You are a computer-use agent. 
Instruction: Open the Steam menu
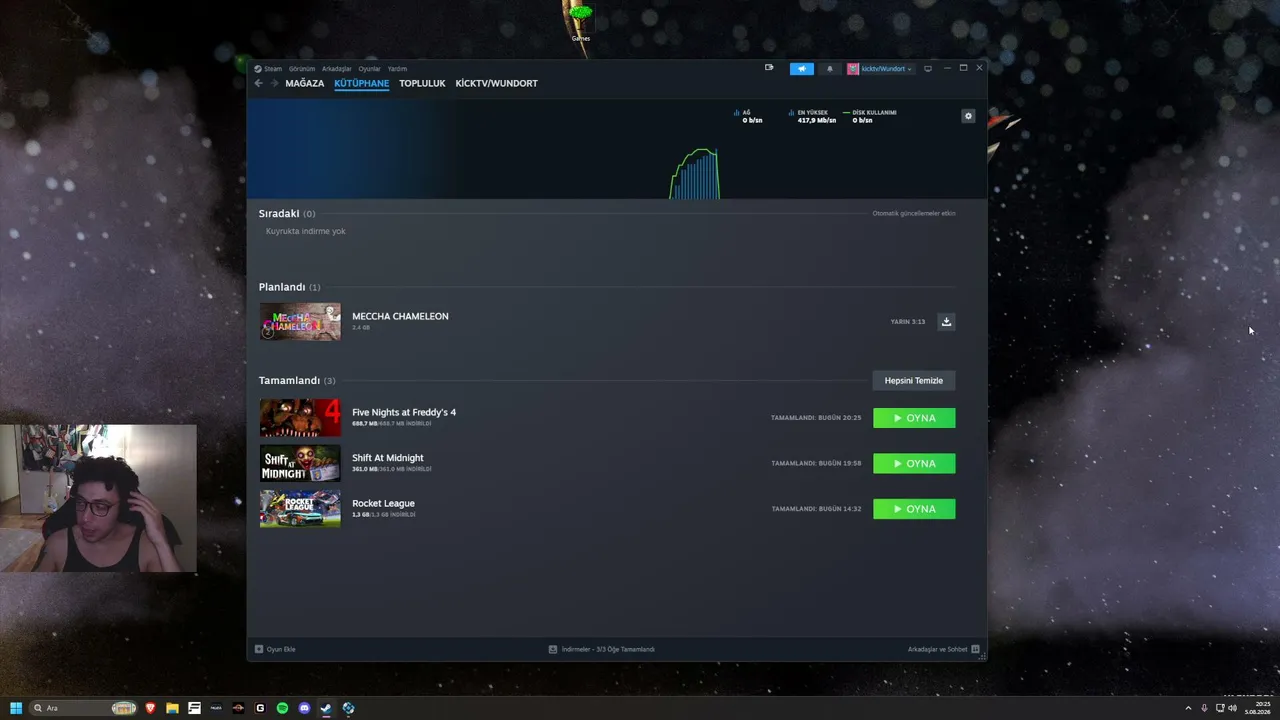273,69
